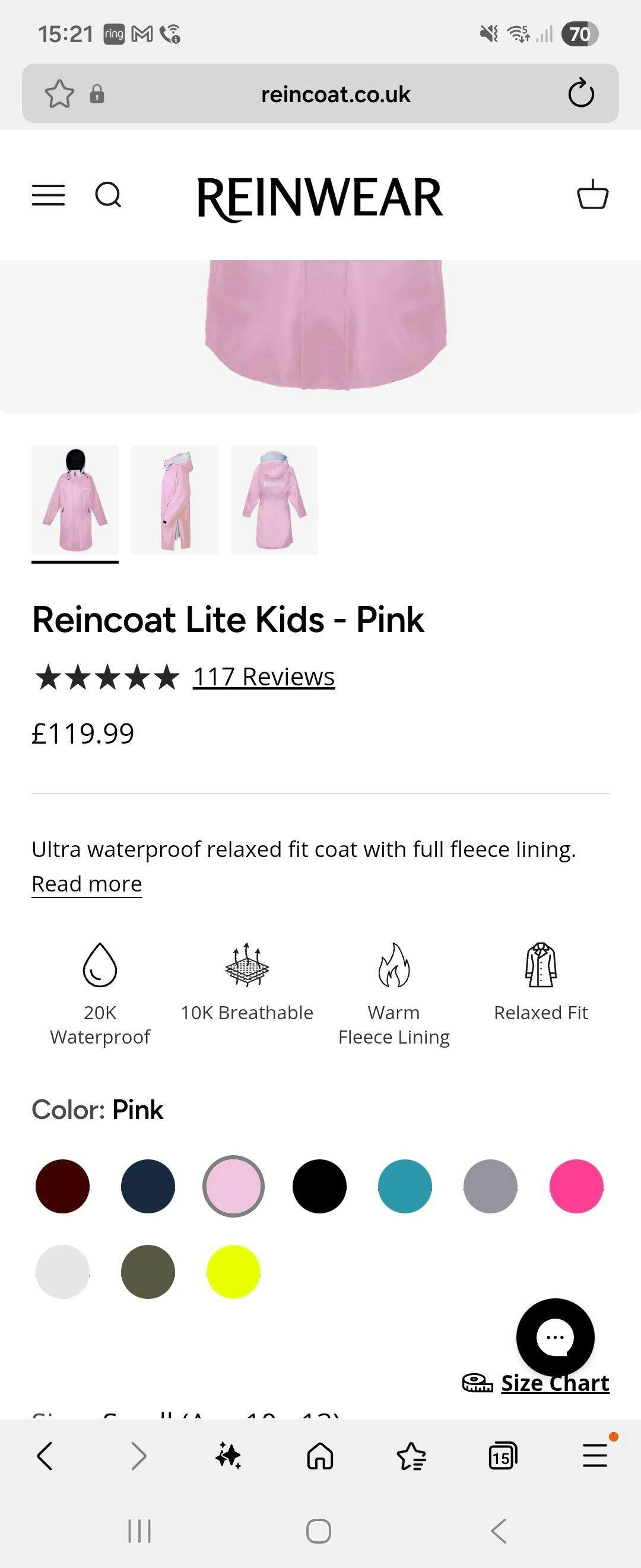Choose the teal color option

[405, 1186]
